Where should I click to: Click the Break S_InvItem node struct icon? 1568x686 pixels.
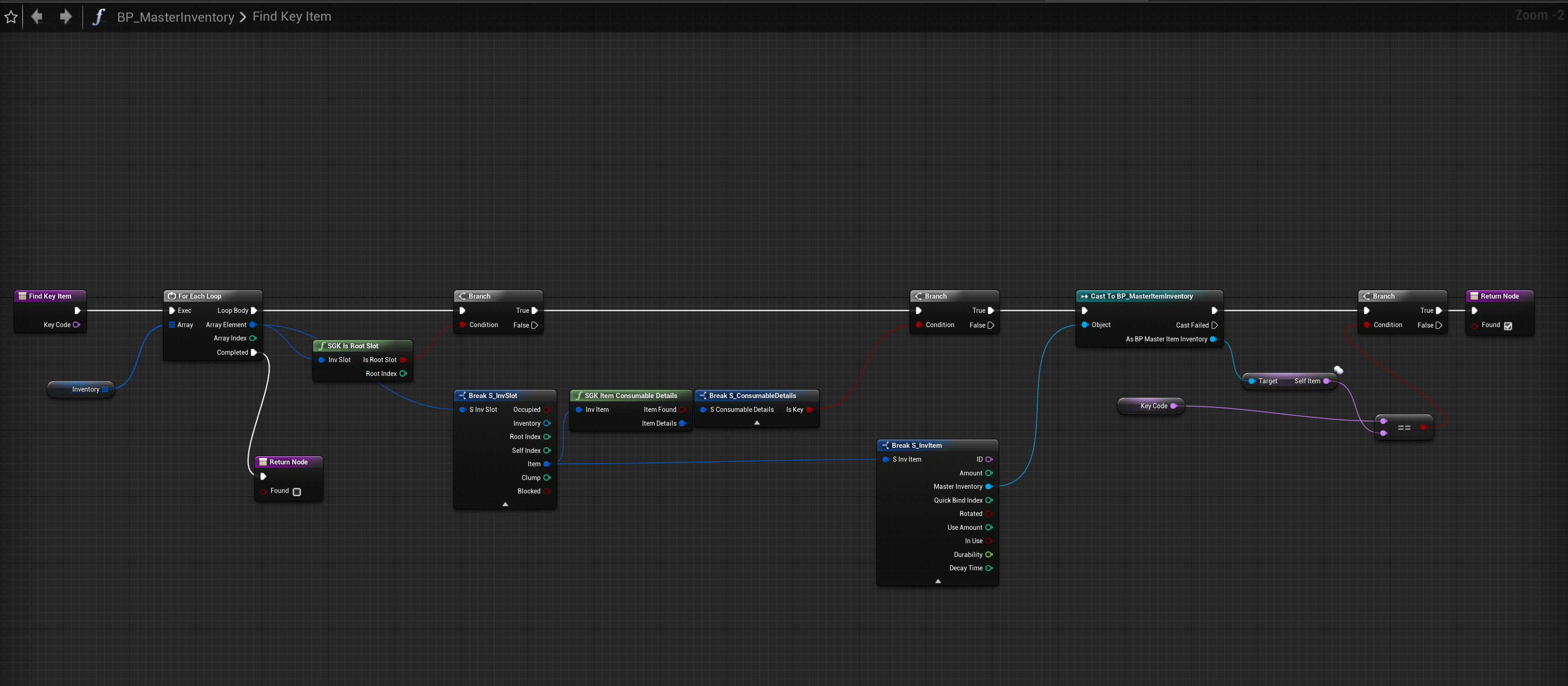[885, 446]
